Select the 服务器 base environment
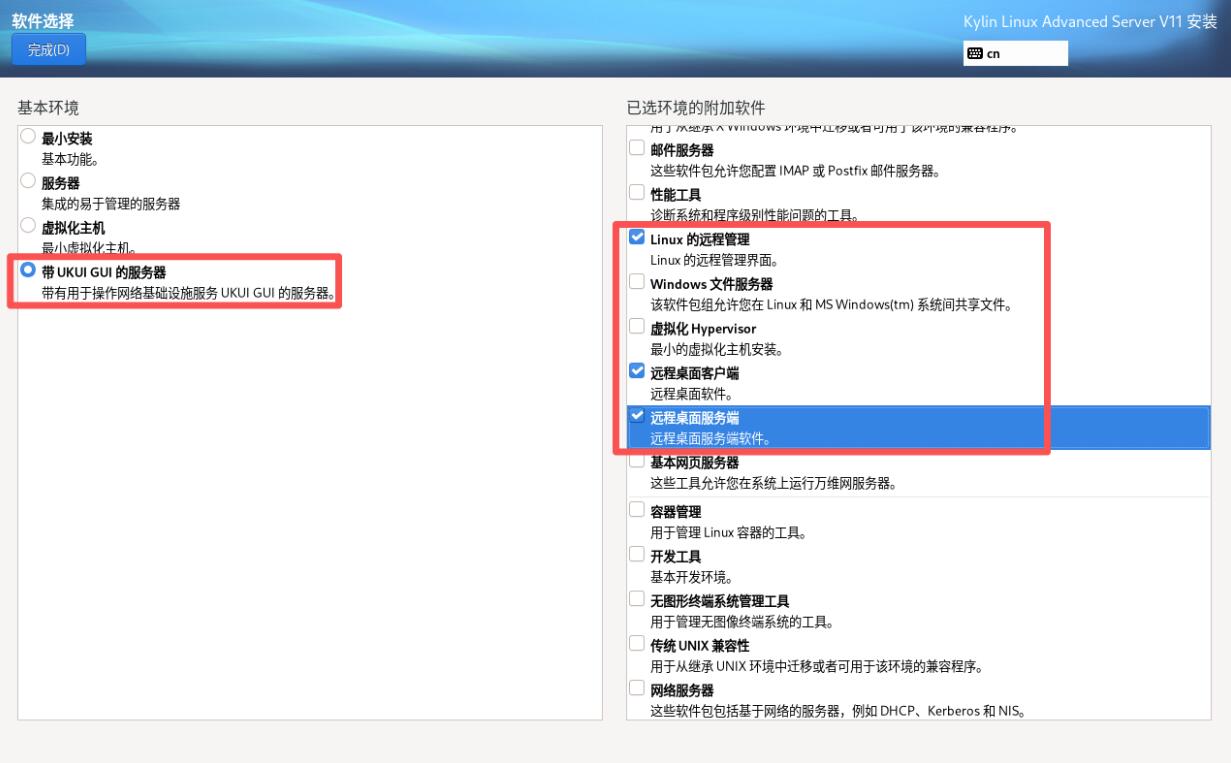 coord(27,182)
